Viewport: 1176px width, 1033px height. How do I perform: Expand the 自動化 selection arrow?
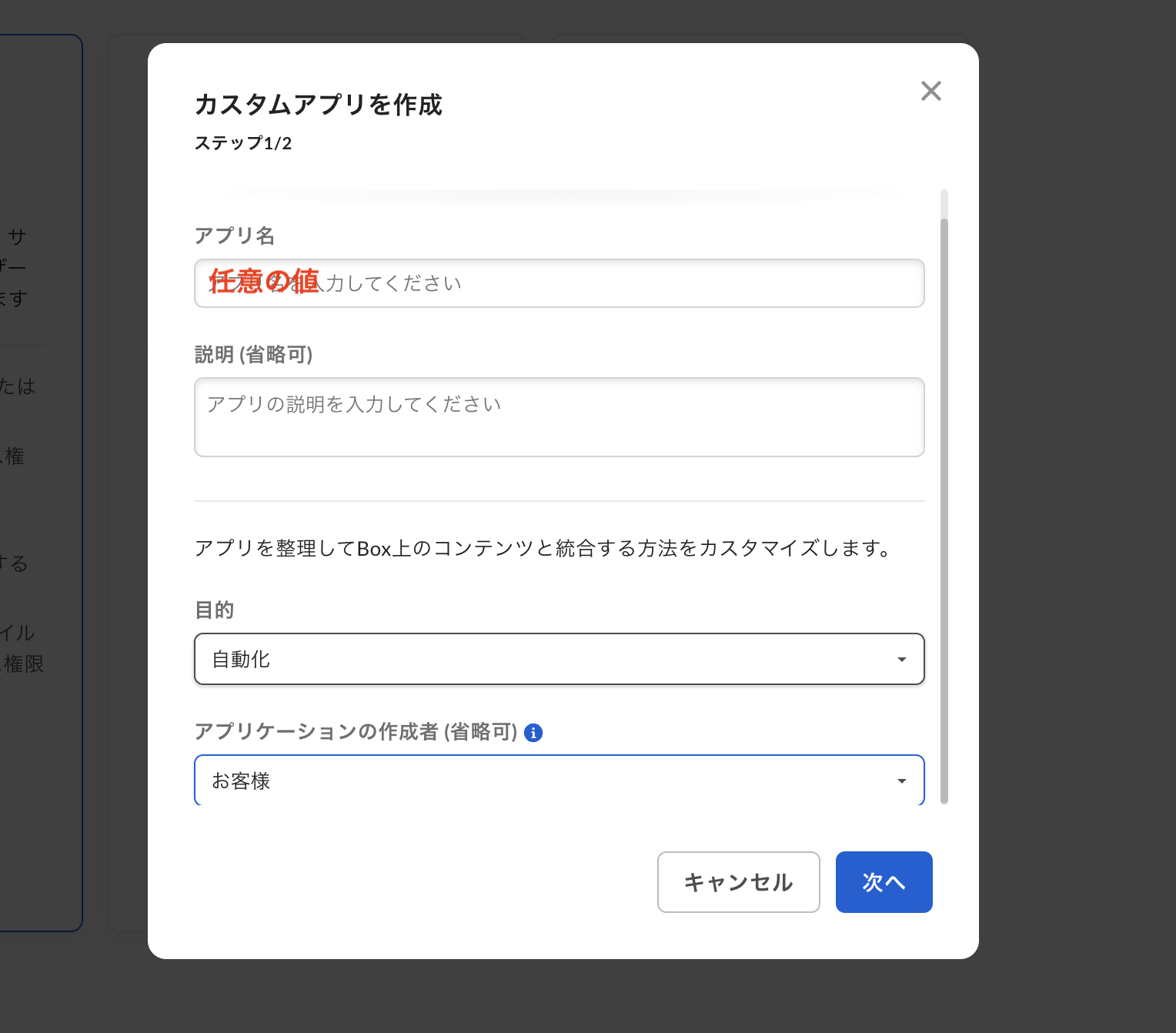901,659
